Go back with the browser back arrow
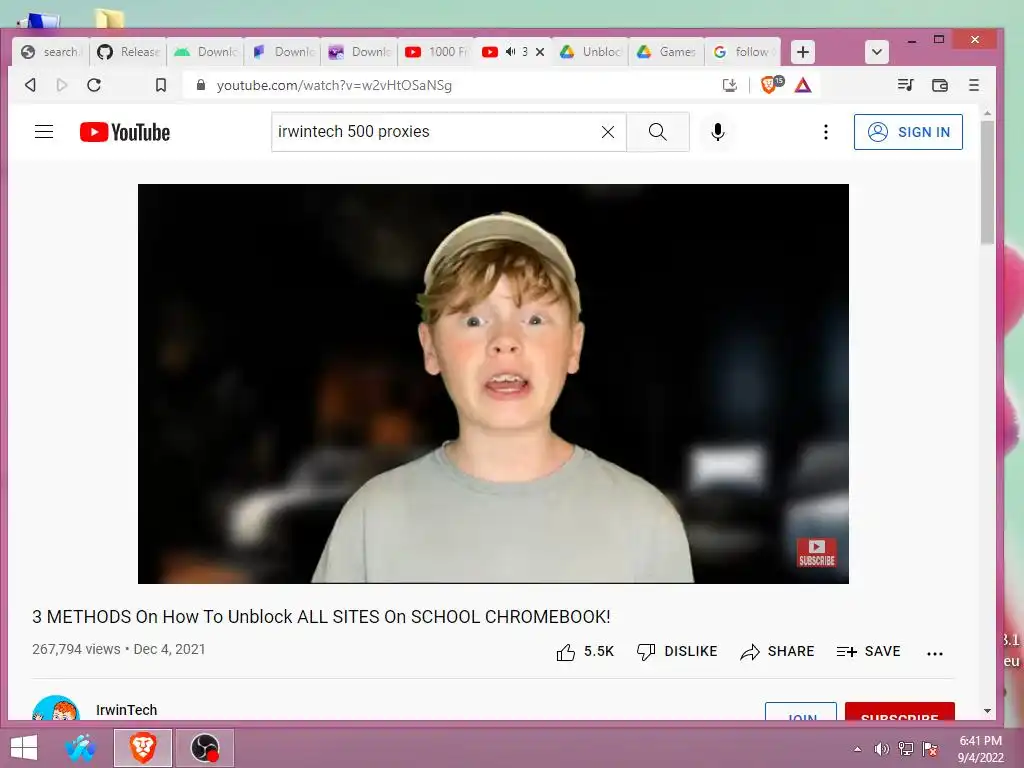1024x768 pixels. tap(30, 85)
